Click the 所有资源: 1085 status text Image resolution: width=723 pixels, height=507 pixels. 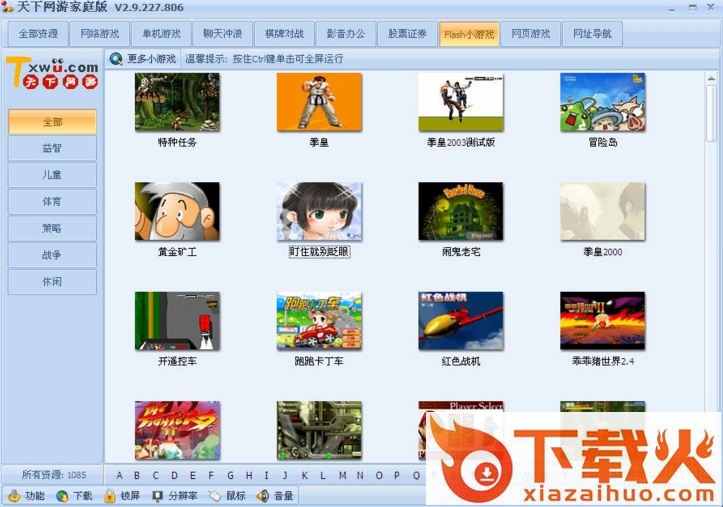[x=54, y=475]
